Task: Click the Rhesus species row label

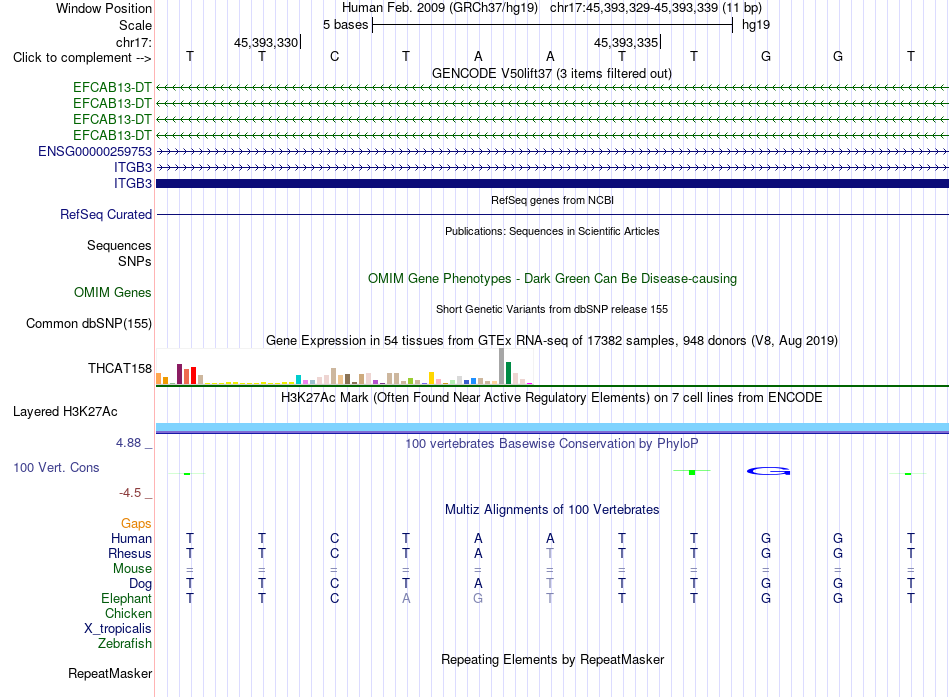Action: click(130, 554)
